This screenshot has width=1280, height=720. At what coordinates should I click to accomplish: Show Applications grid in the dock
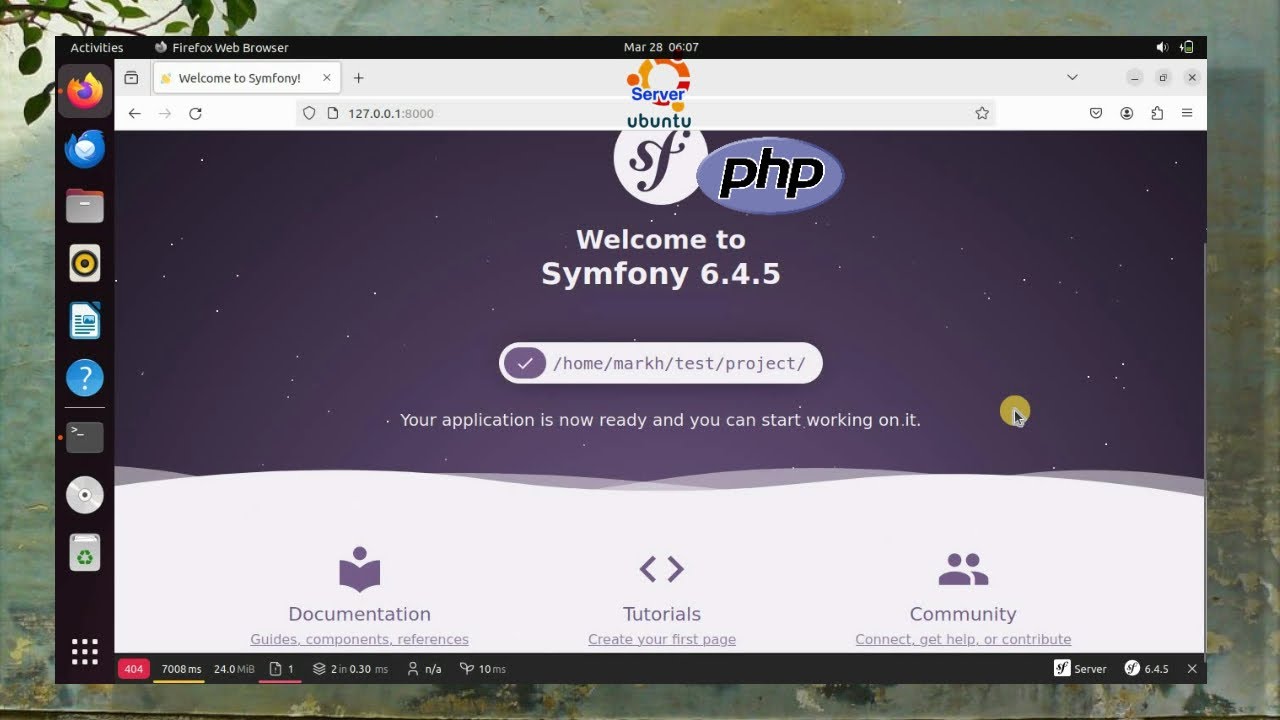tap(85, 652)
